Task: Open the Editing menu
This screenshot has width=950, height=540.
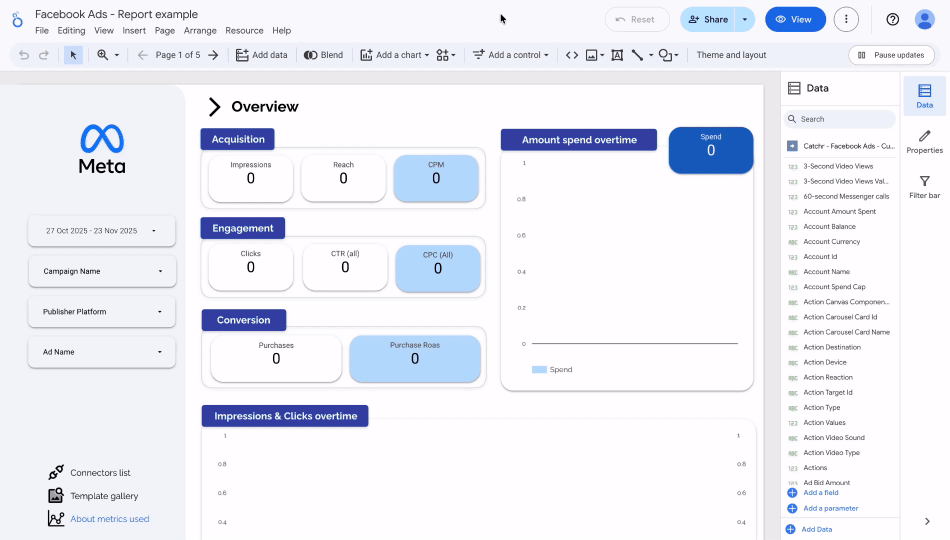Action: (x=71, y=30)
